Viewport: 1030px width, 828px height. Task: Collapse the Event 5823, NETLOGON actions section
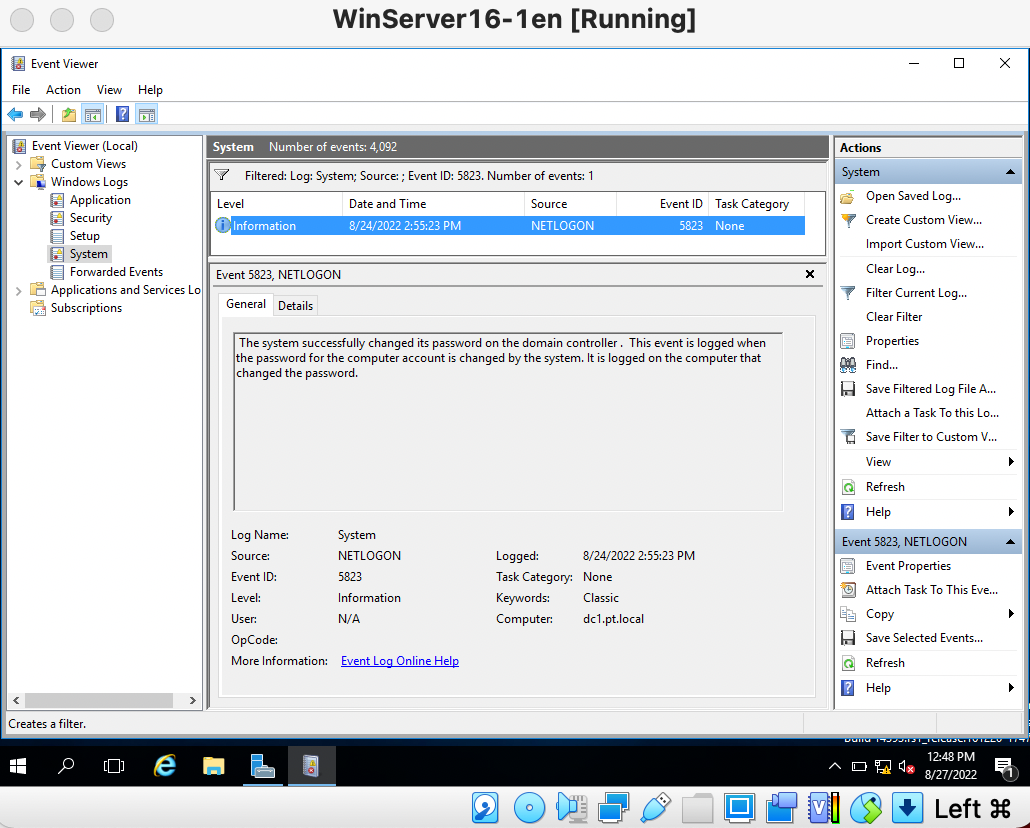point(1010,542)
